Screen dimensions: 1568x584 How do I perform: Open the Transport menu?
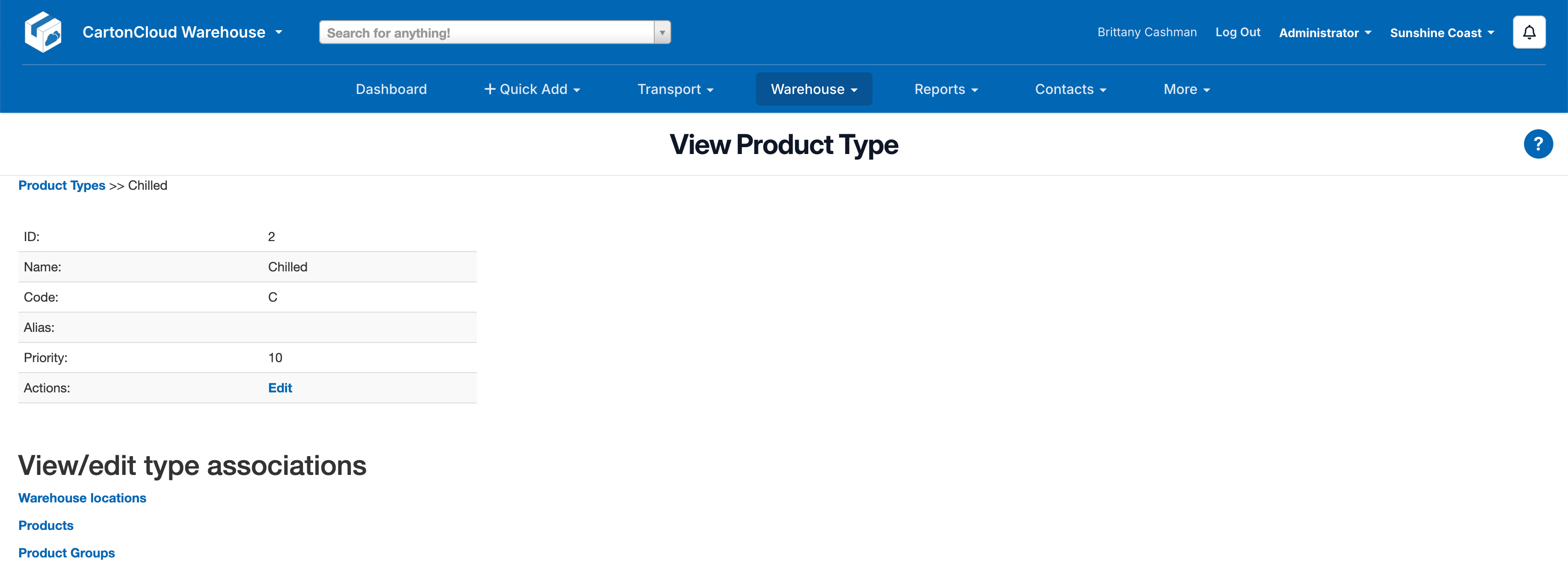click(x=675, y=89)
